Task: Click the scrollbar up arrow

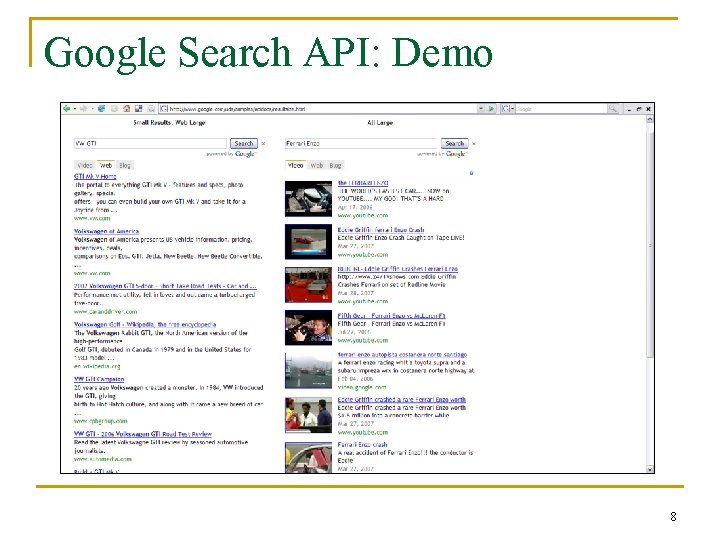Action: [649, 119]
